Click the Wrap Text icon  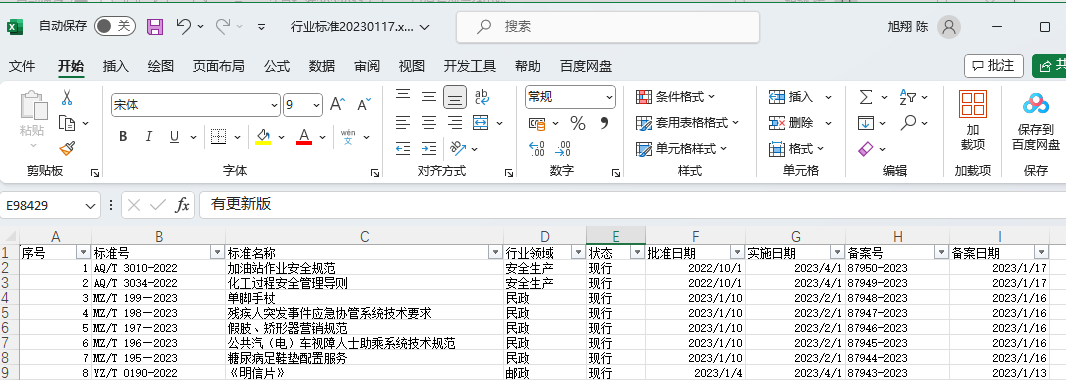click(482, 97)
